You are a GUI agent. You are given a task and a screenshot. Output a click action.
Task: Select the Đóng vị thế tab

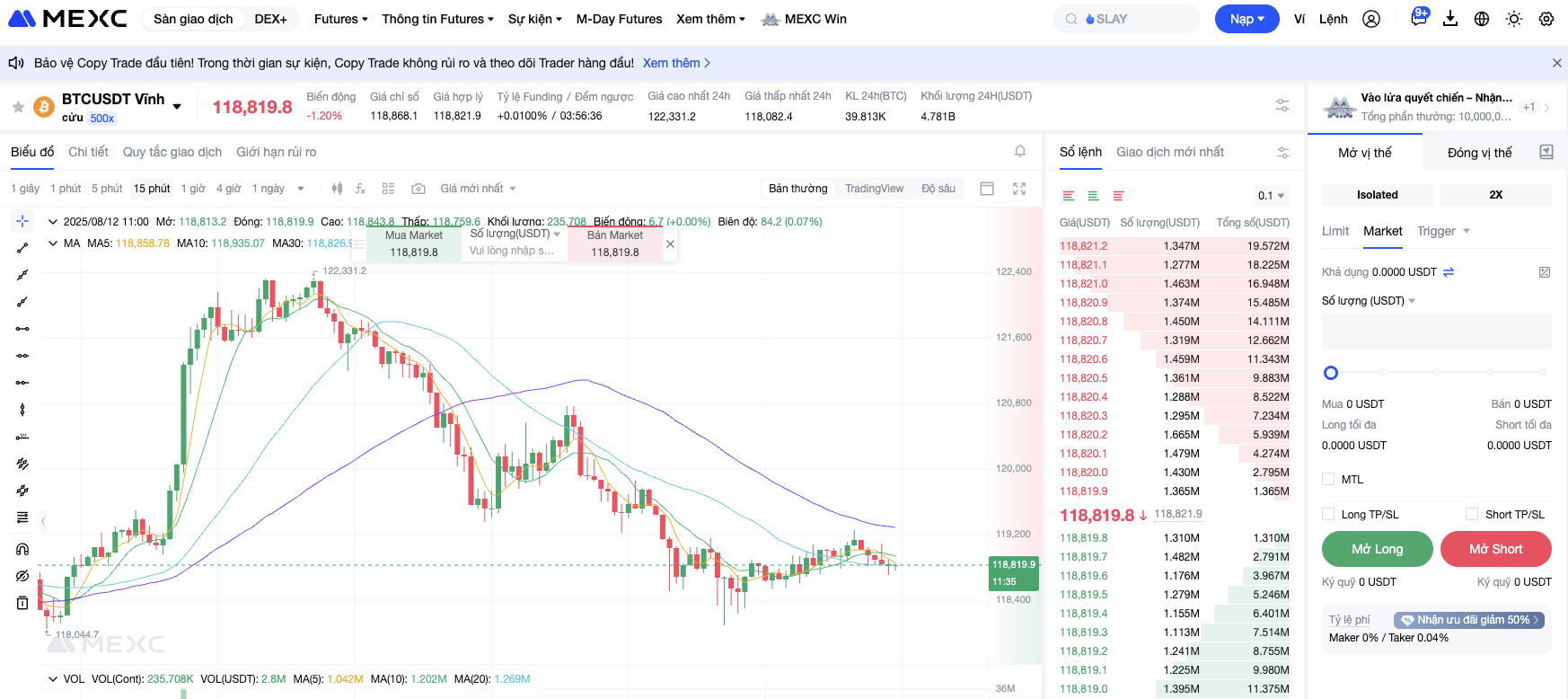pos(1479,153)
